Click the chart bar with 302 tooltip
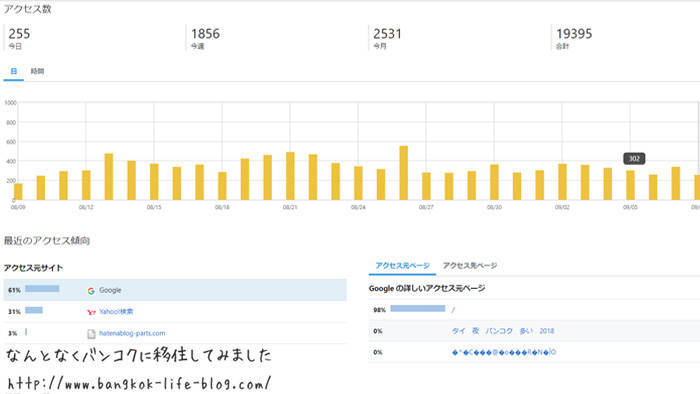 [630, 185]
